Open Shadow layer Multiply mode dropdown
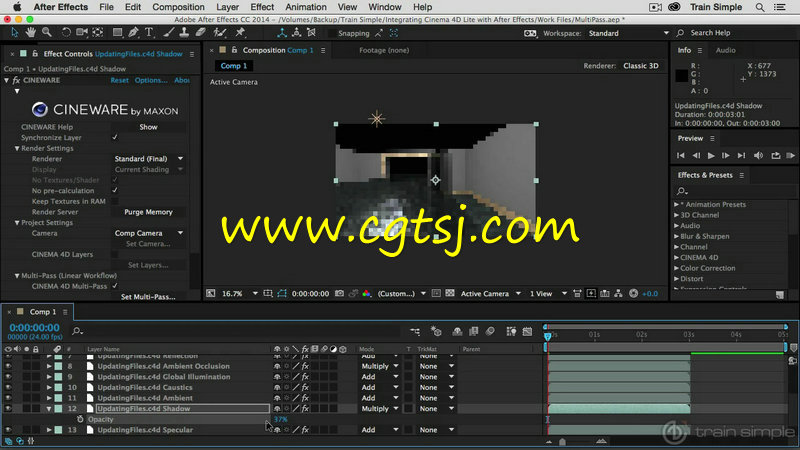The width and height of the screenshot is (800, 450). click(380, 409)
